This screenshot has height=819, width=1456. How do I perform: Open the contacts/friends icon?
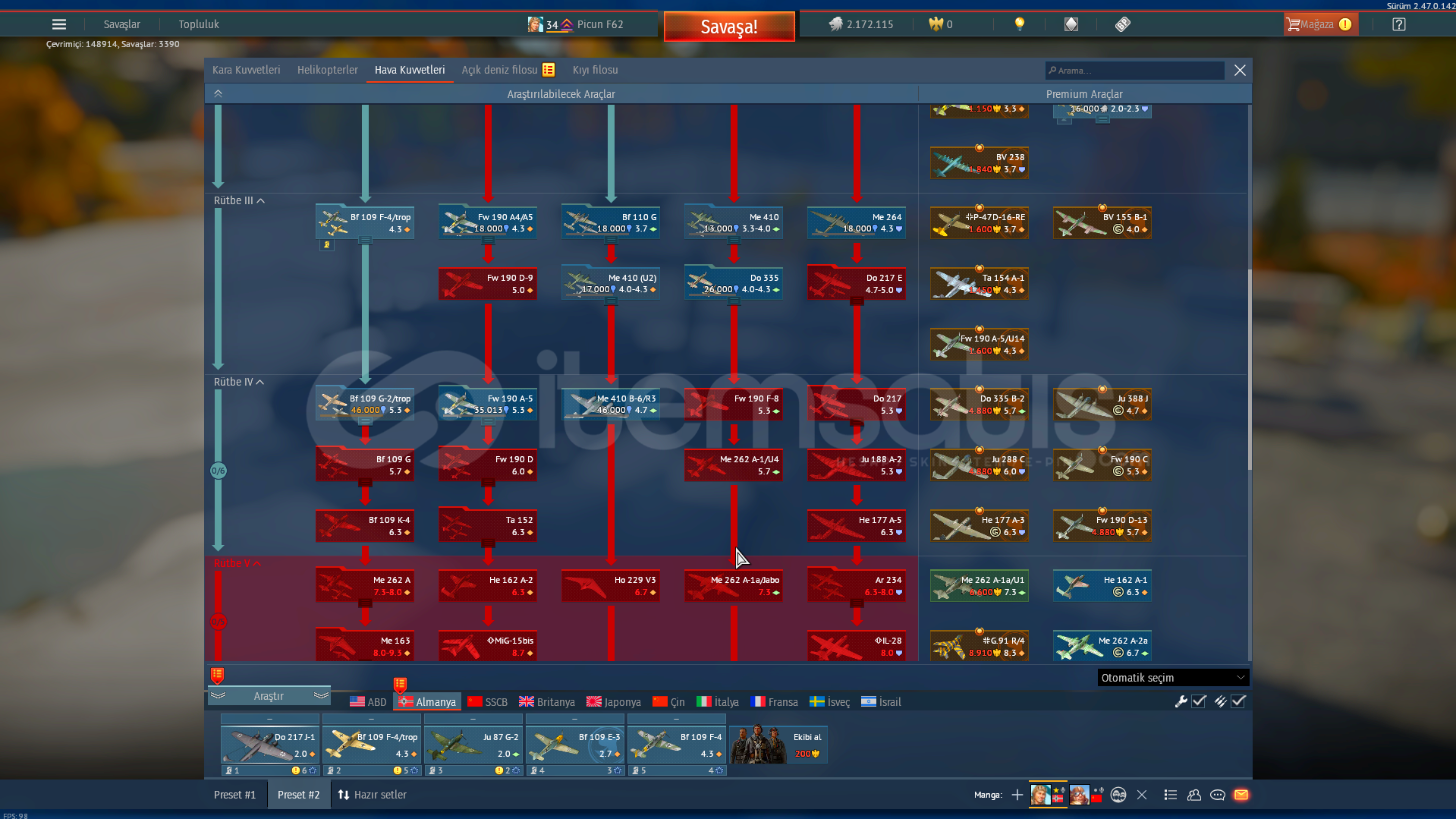[x=1194, y=795]
